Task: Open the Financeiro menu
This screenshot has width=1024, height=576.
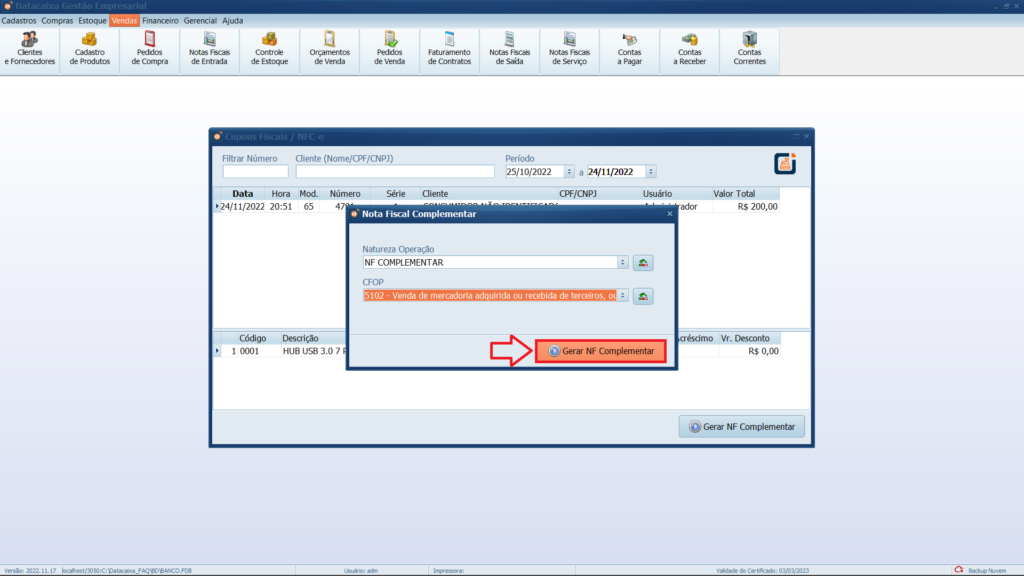Action: (160, 20)
